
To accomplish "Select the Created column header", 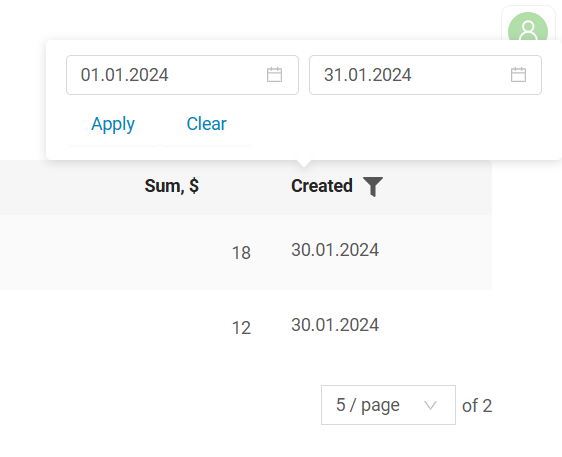I will 322,186.
